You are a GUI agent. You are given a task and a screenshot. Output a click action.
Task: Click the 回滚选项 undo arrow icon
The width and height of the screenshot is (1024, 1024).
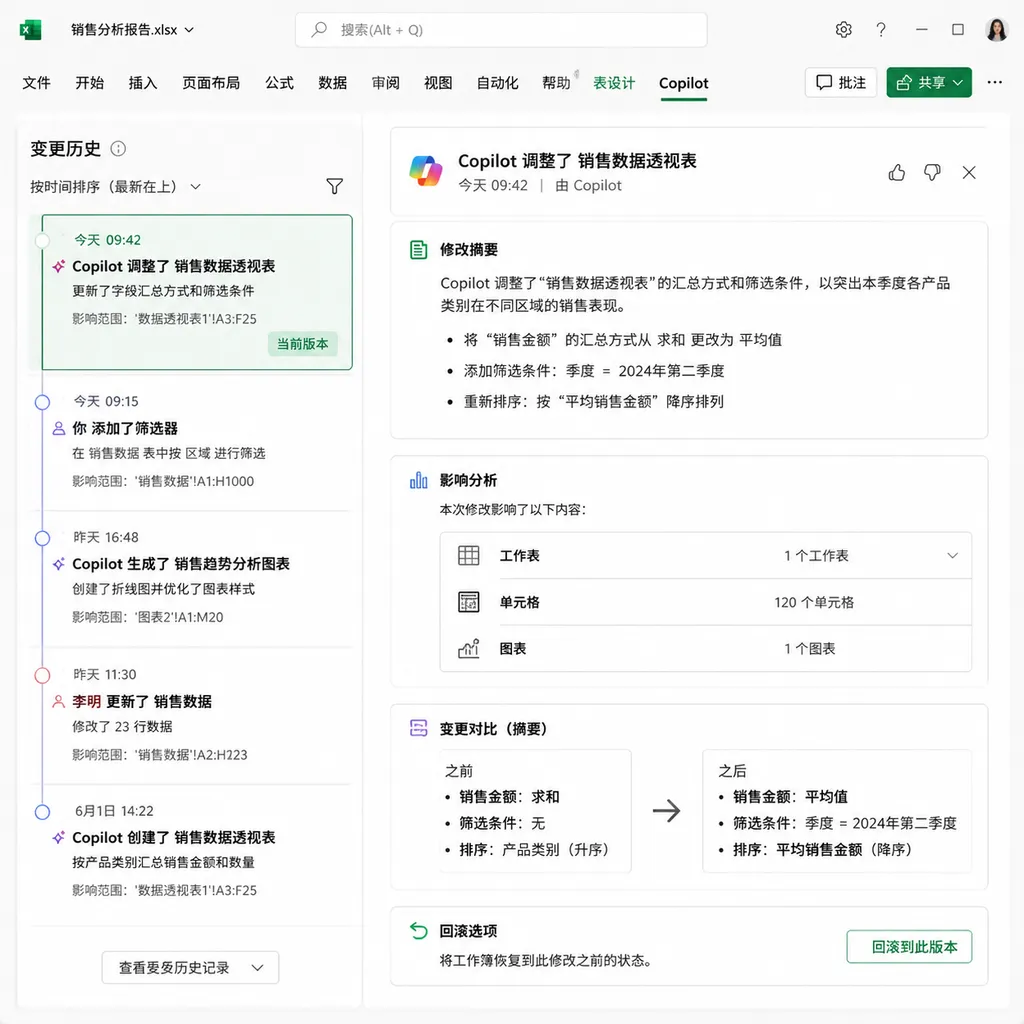(x=419, y=931)
